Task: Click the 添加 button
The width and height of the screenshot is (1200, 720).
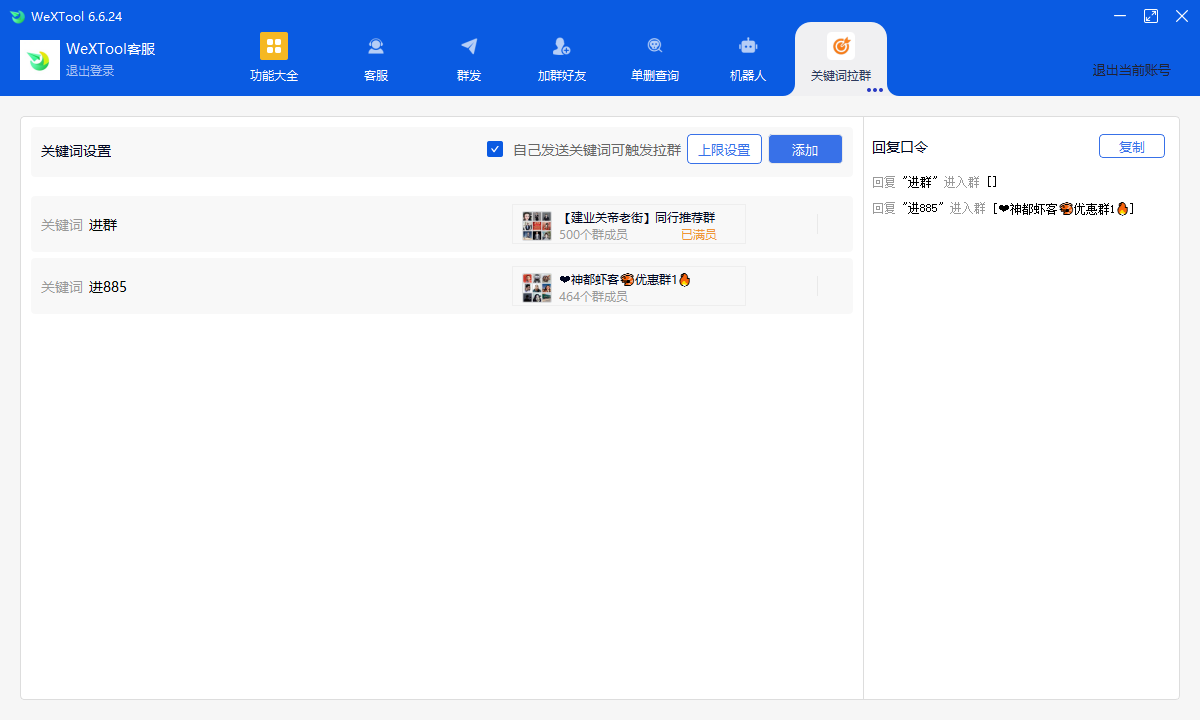Action: pyautogui.click(x=805, y=150)
